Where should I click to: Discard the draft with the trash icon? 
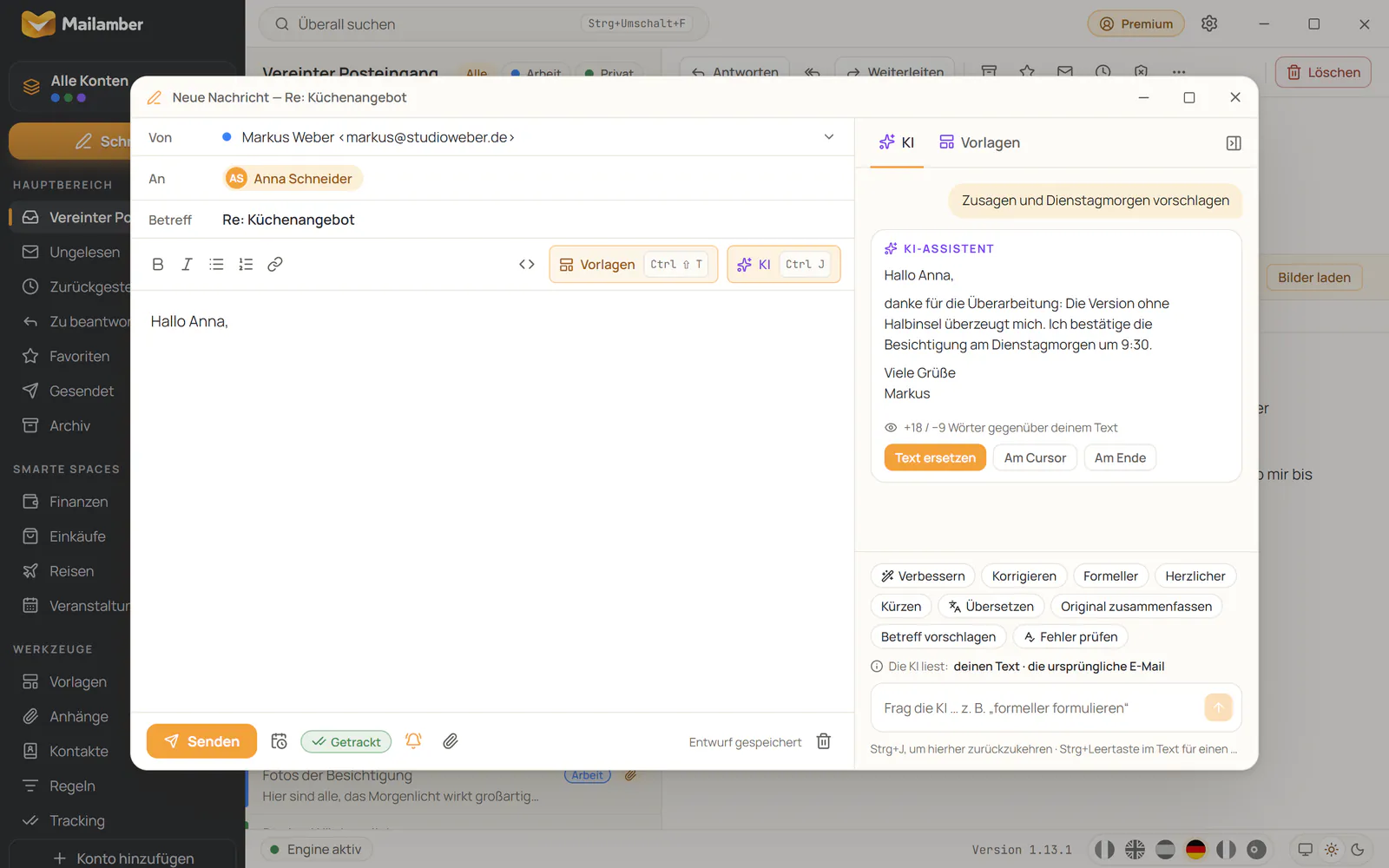[x=824, y=741]
